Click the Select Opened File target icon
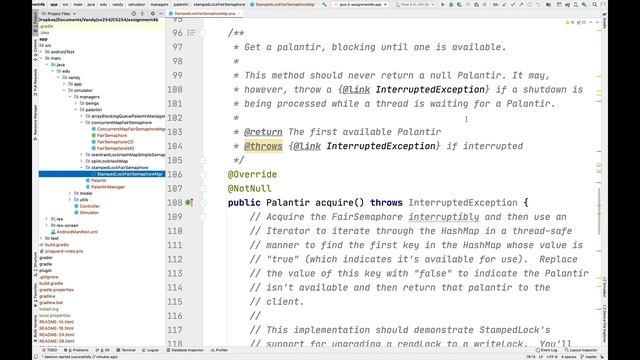The height and width of the screenshot is (360, 640). point(133,13)
